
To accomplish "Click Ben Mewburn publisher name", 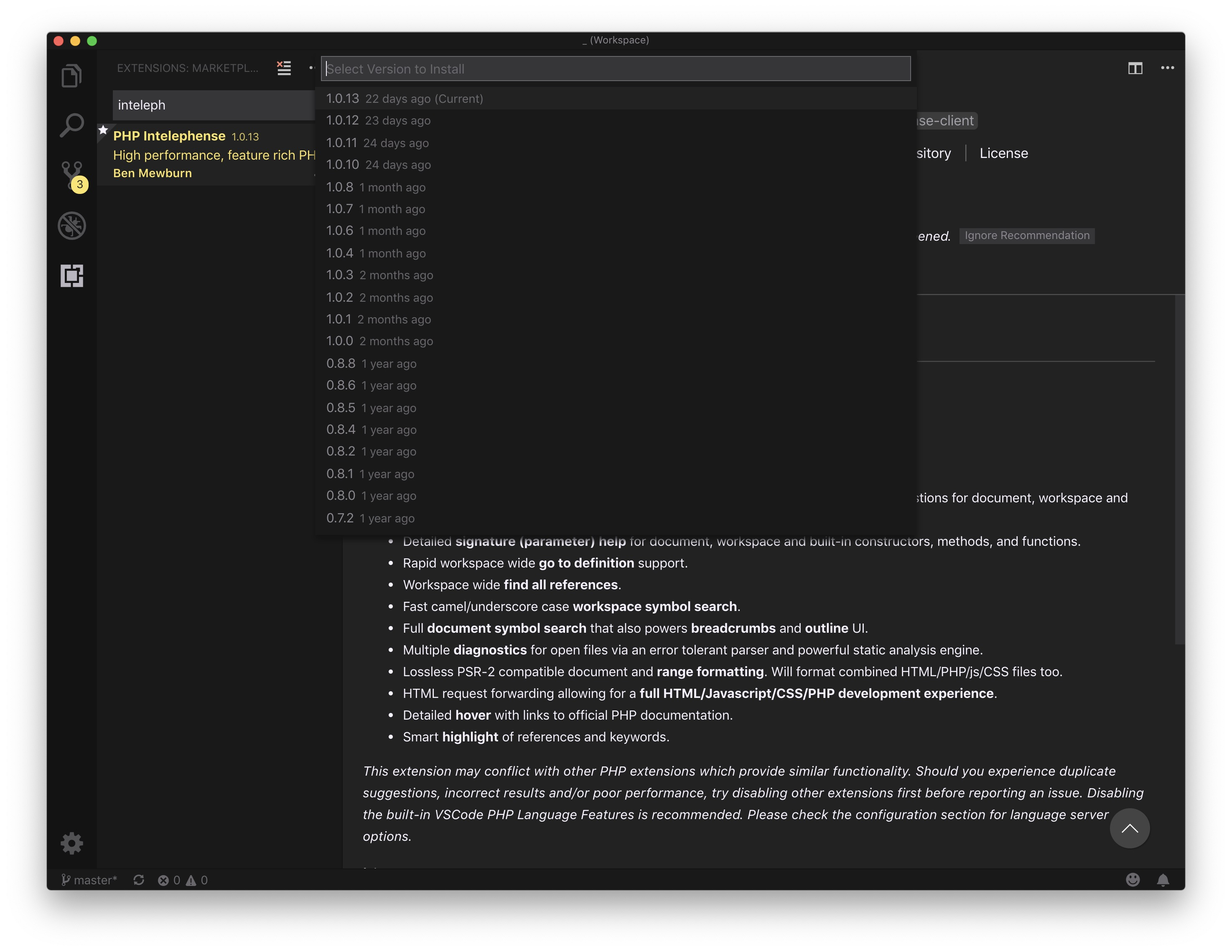I will (152, 173).
